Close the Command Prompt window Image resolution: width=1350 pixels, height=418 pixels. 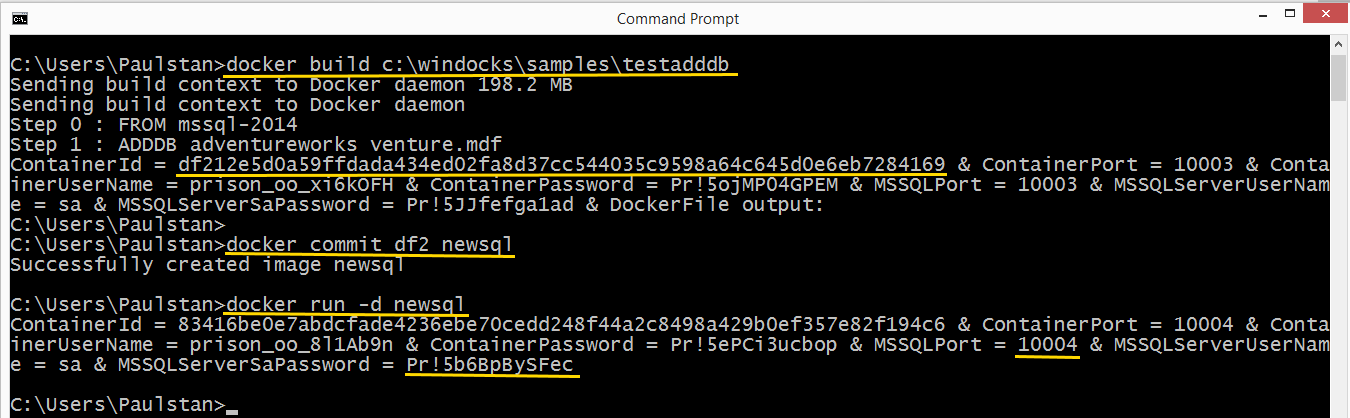[x=1326, y=18]
